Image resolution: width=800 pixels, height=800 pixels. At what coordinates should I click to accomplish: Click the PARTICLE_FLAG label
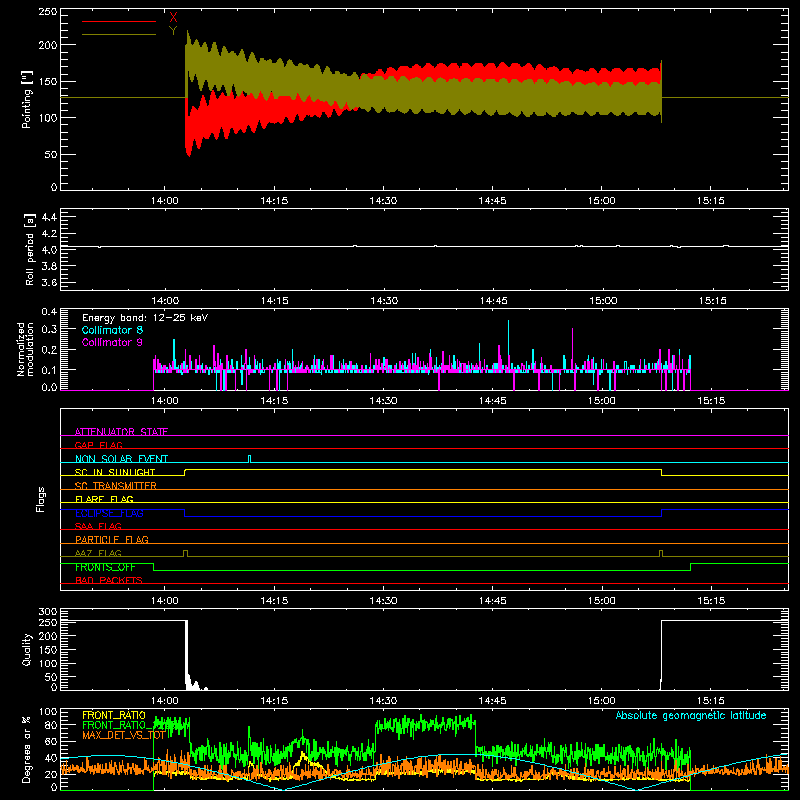pos(112,539)
